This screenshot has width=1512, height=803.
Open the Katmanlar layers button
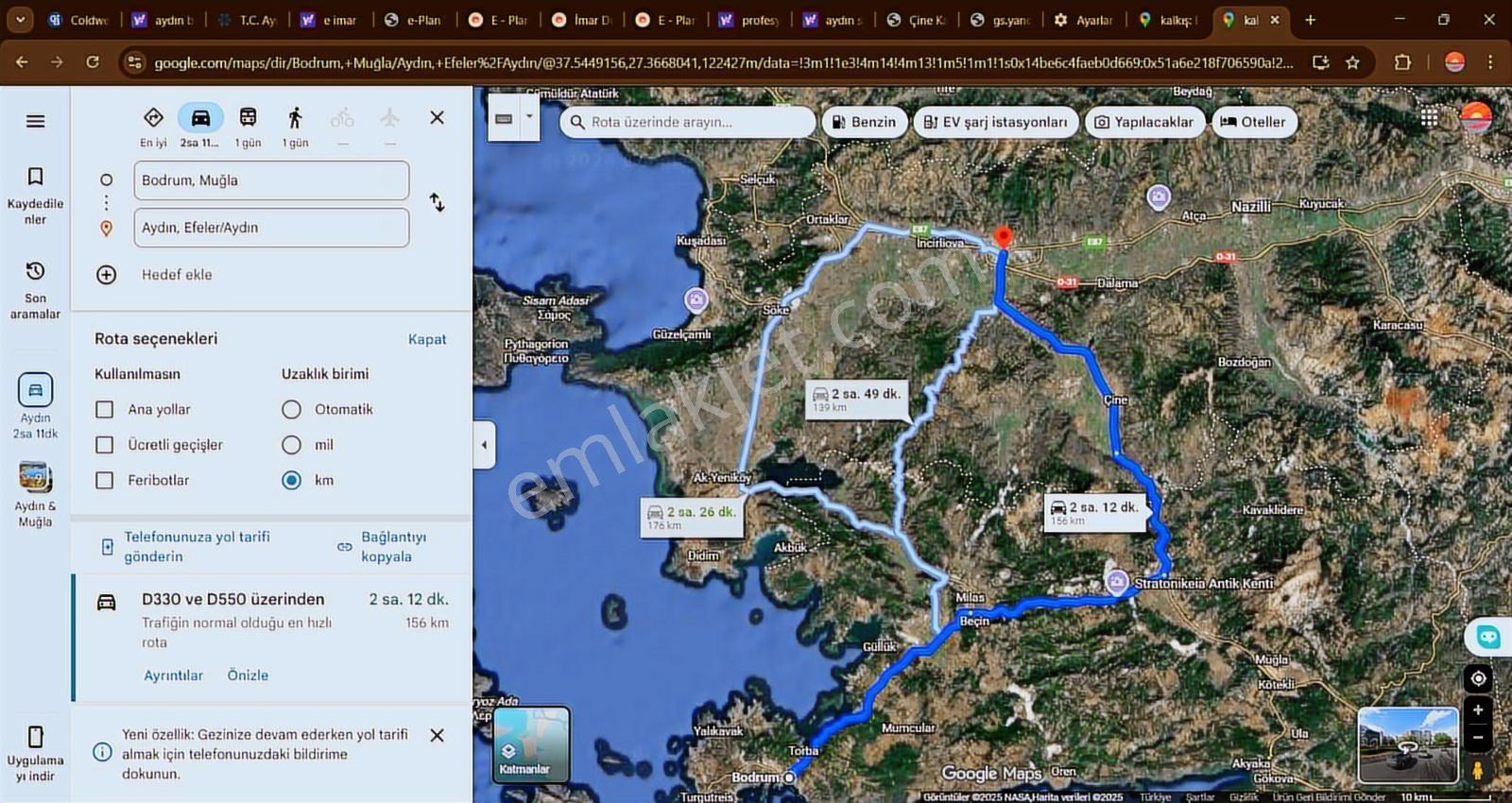click(x=531, y=744)
